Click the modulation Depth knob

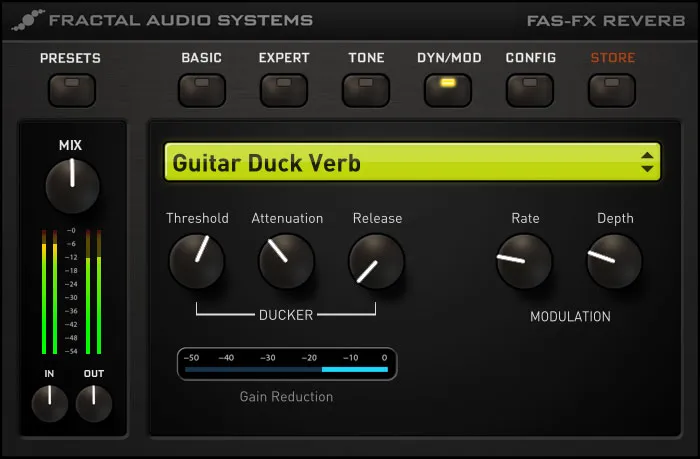614,261
